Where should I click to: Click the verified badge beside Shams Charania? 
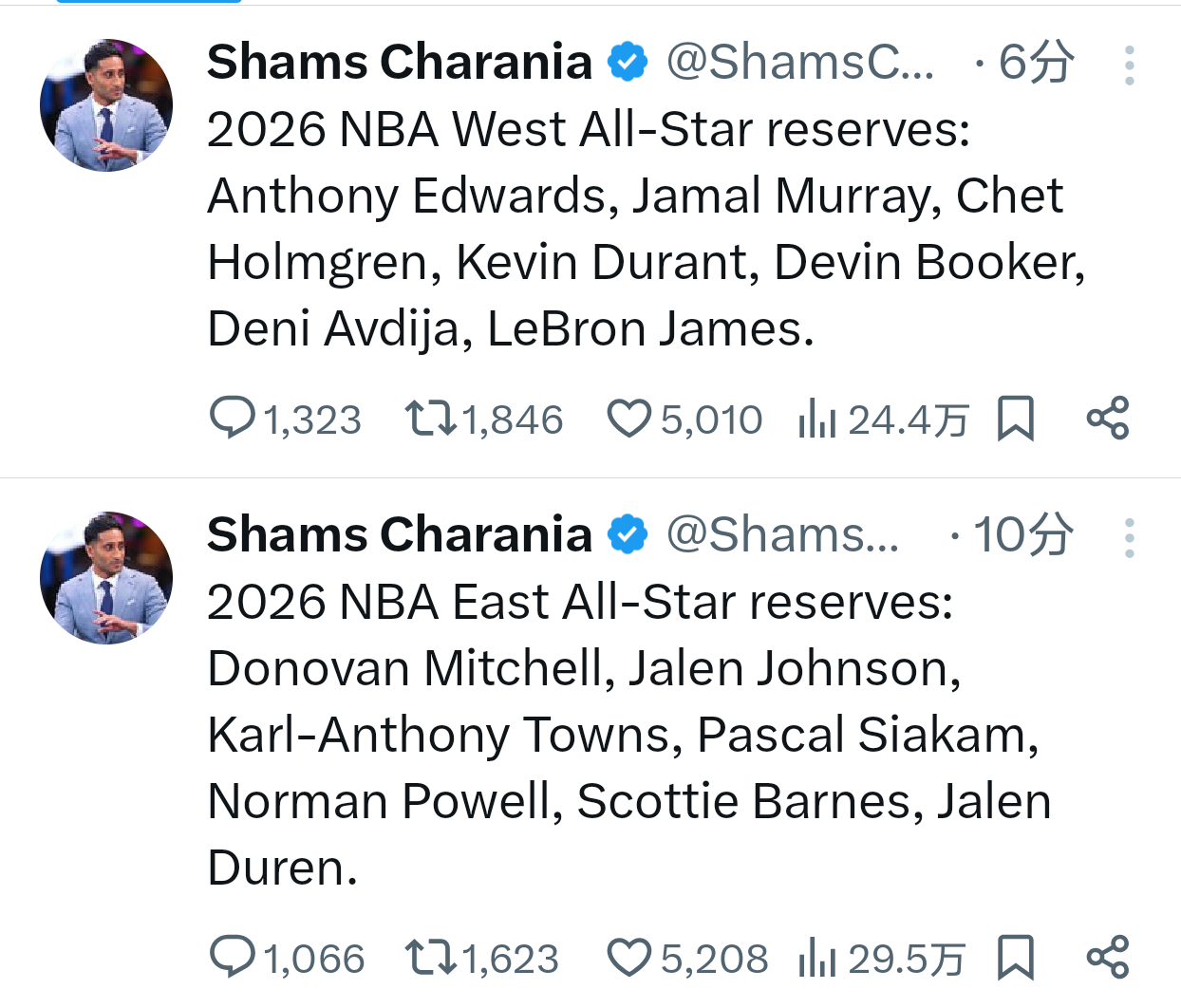tap(627, 61)
